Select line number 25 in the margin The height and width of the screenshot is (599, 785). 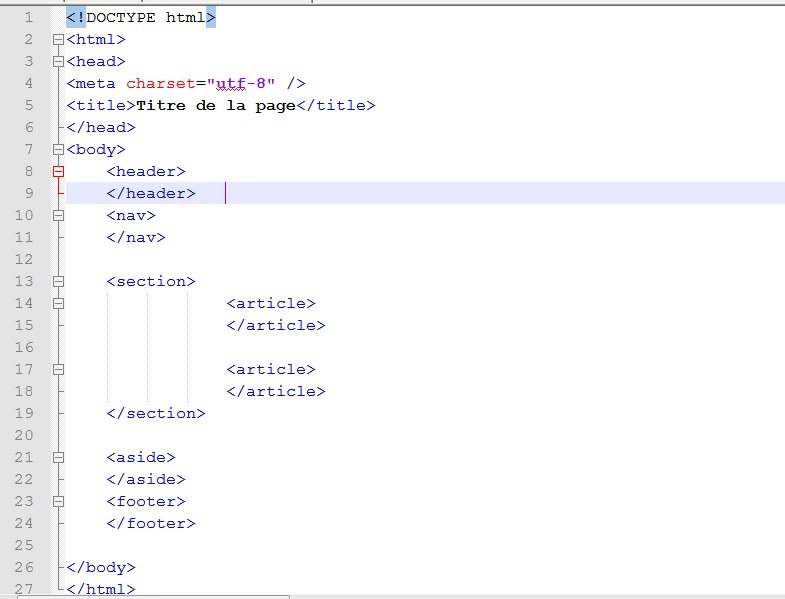click(x=24, y=545)
